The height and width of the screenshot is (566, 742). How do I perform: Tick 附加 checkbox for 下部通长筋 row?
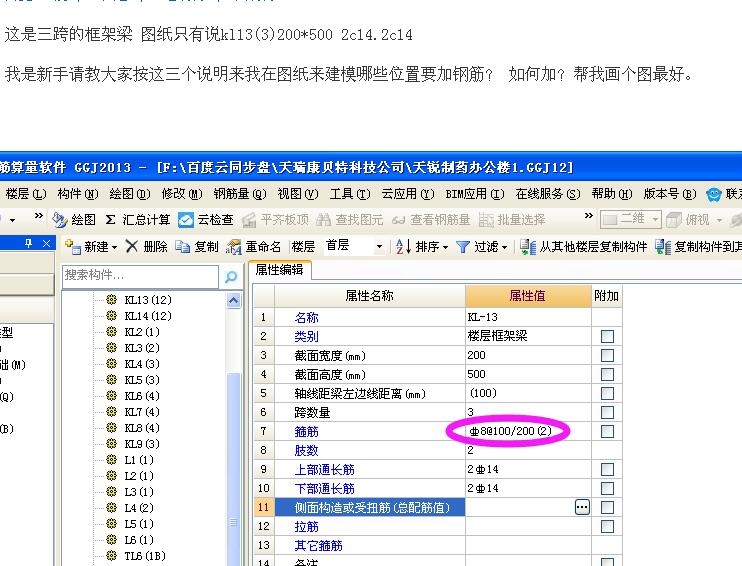(607, 488)
